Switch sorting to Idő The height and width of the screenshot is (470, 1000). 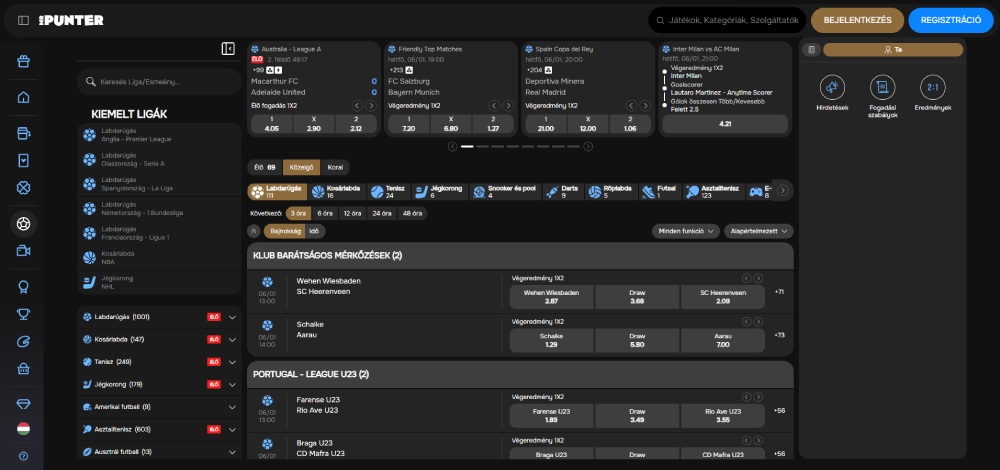click(x=314, y=231)
